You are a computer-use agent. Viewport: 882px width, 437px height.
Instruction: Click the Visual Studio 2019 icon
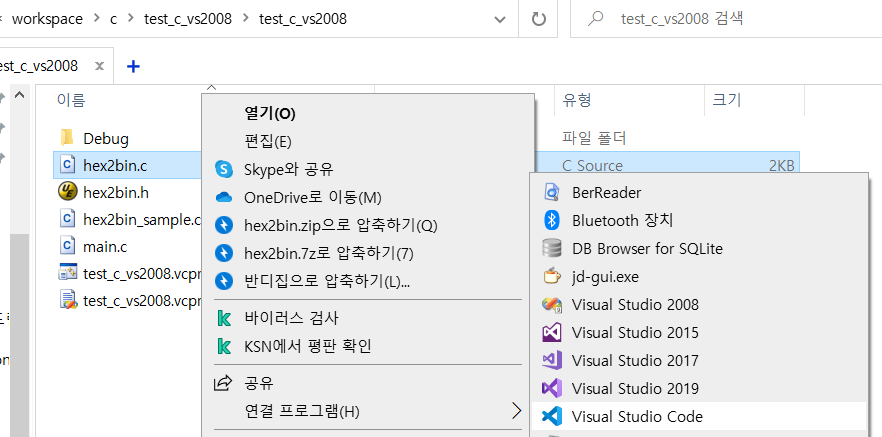click(551, 388)
